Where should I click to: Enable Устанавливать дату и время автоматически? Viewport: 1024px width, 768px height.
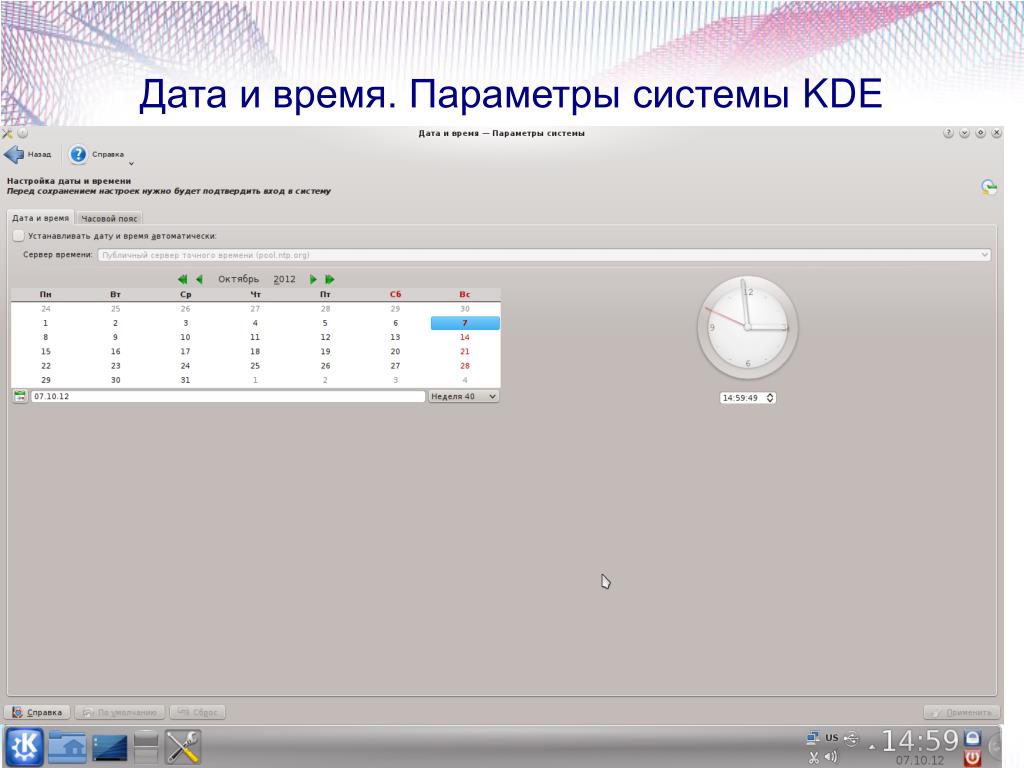pyautogui.click(x=18, y=236)
